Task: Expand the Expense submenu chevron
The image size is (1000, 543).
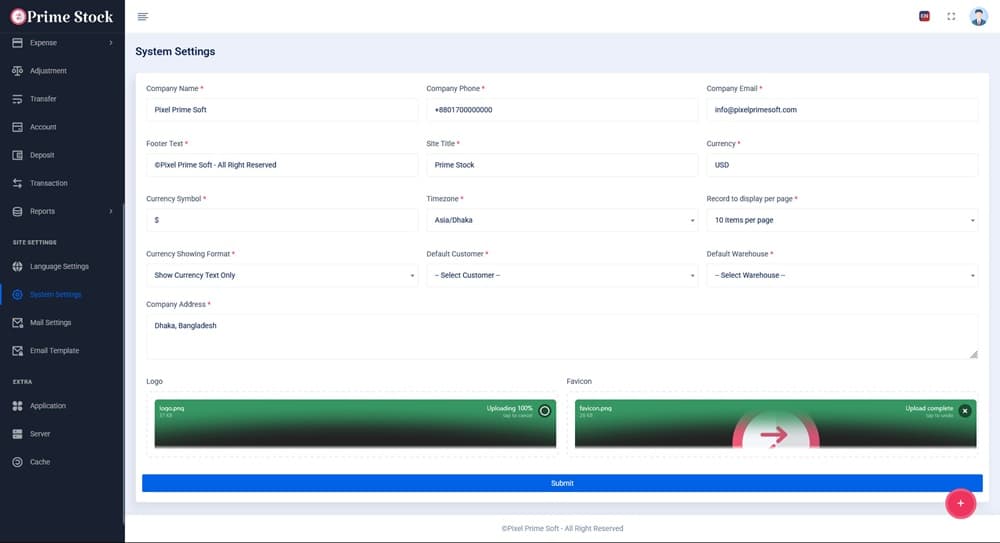Action: (x=111, y=43)
